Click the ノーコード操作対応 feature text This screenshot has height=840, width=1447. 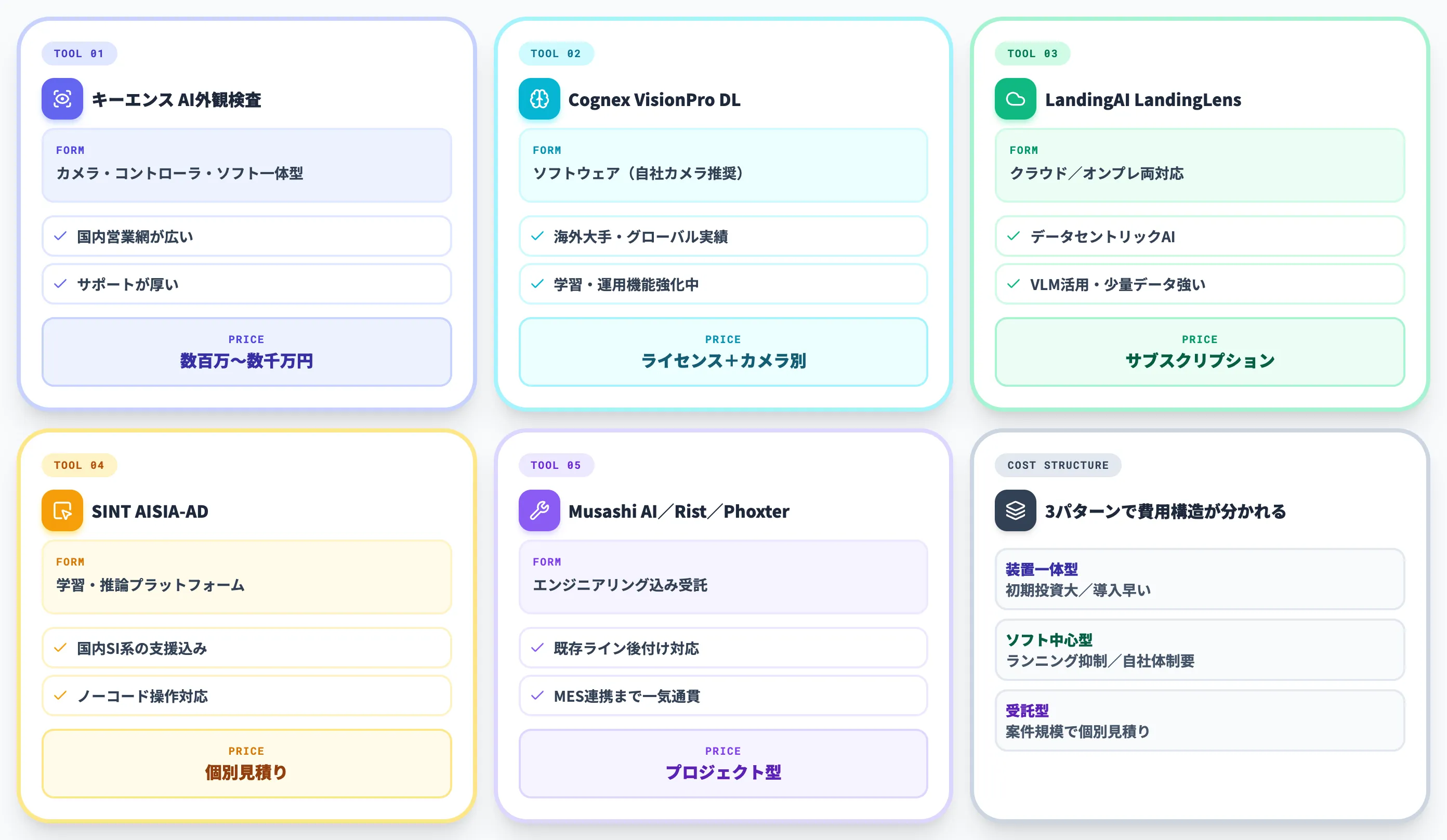point(142,696)
